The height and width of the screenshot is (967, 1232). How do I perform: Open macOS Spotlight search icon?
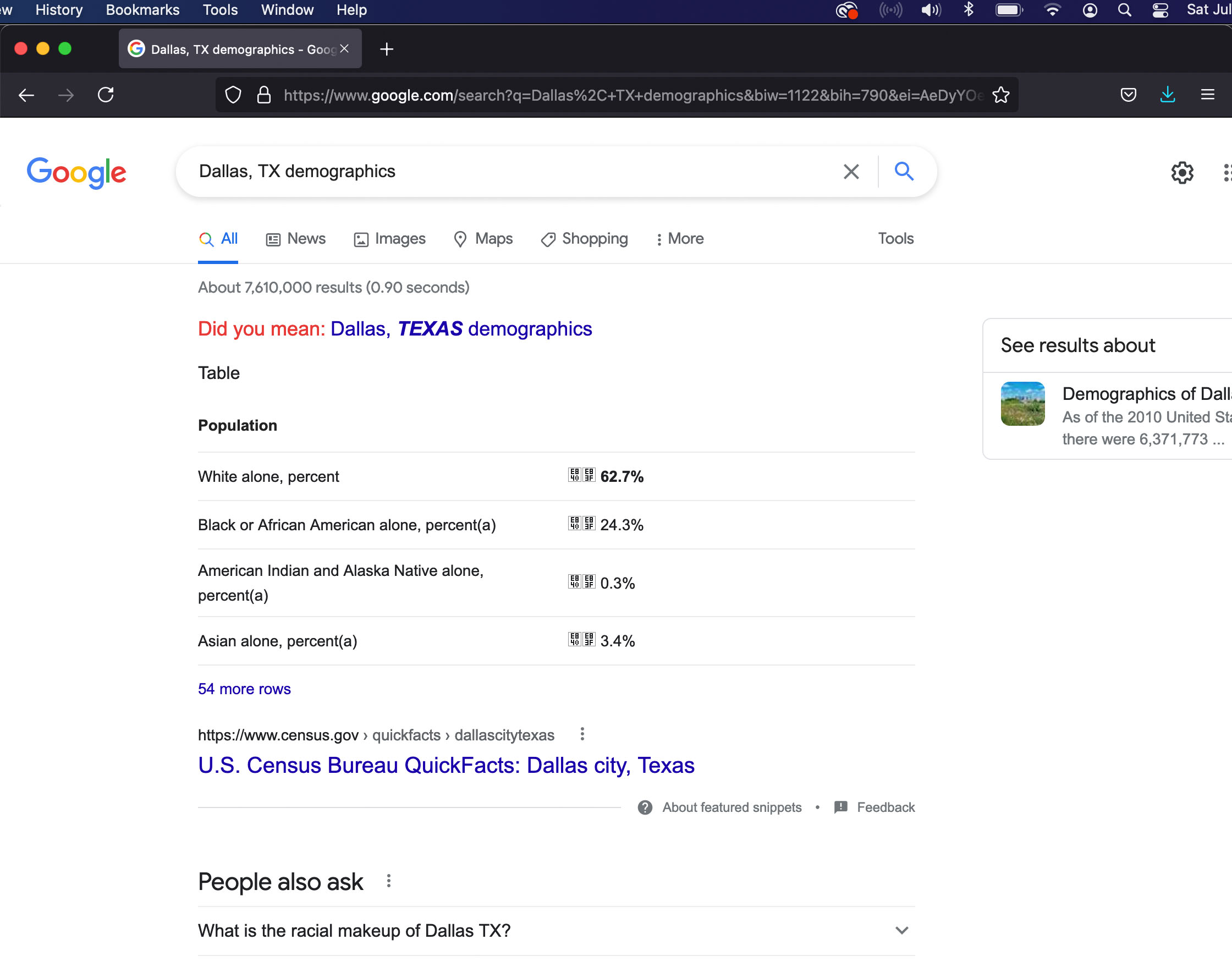tap(1124, 10)
